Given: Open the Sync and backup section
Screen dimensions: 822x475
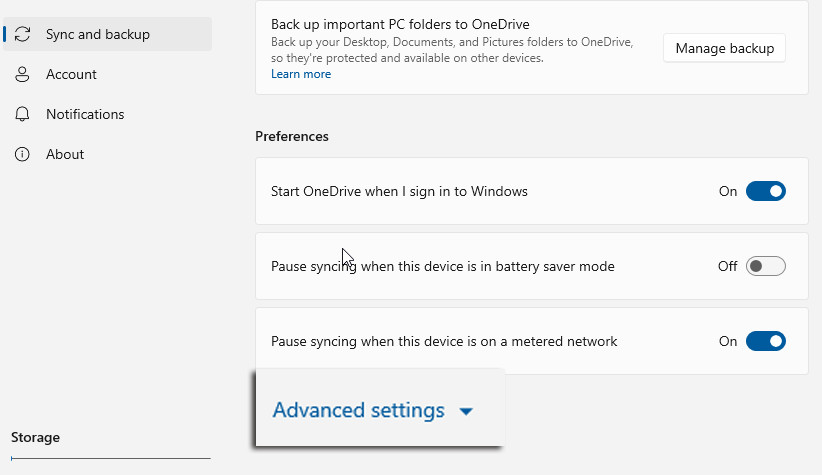Looking at the screenshot, I should click(x=97, y=34).
